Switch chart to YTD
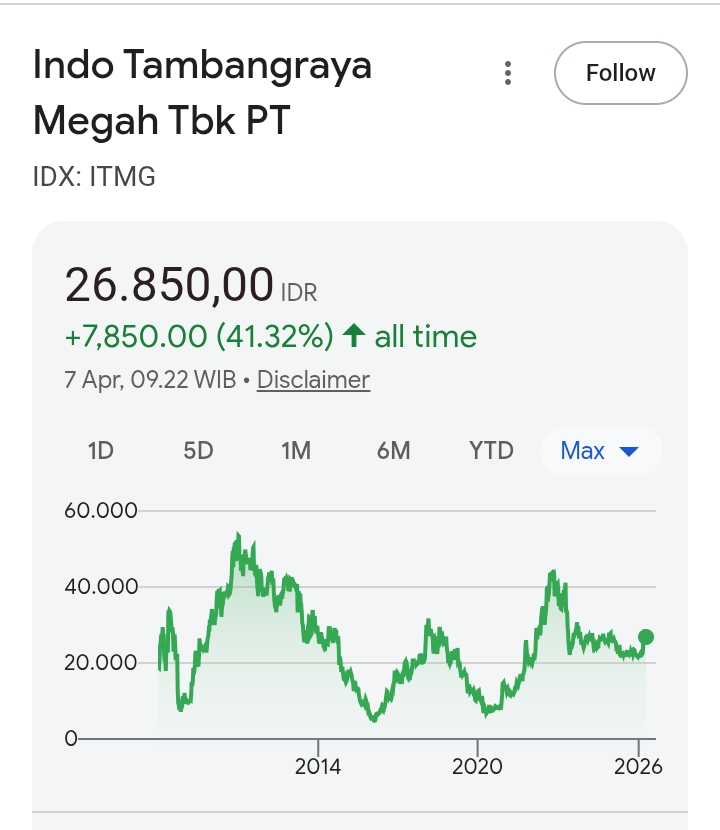Viewport: 720px width, 830px height. click(491, 451)
